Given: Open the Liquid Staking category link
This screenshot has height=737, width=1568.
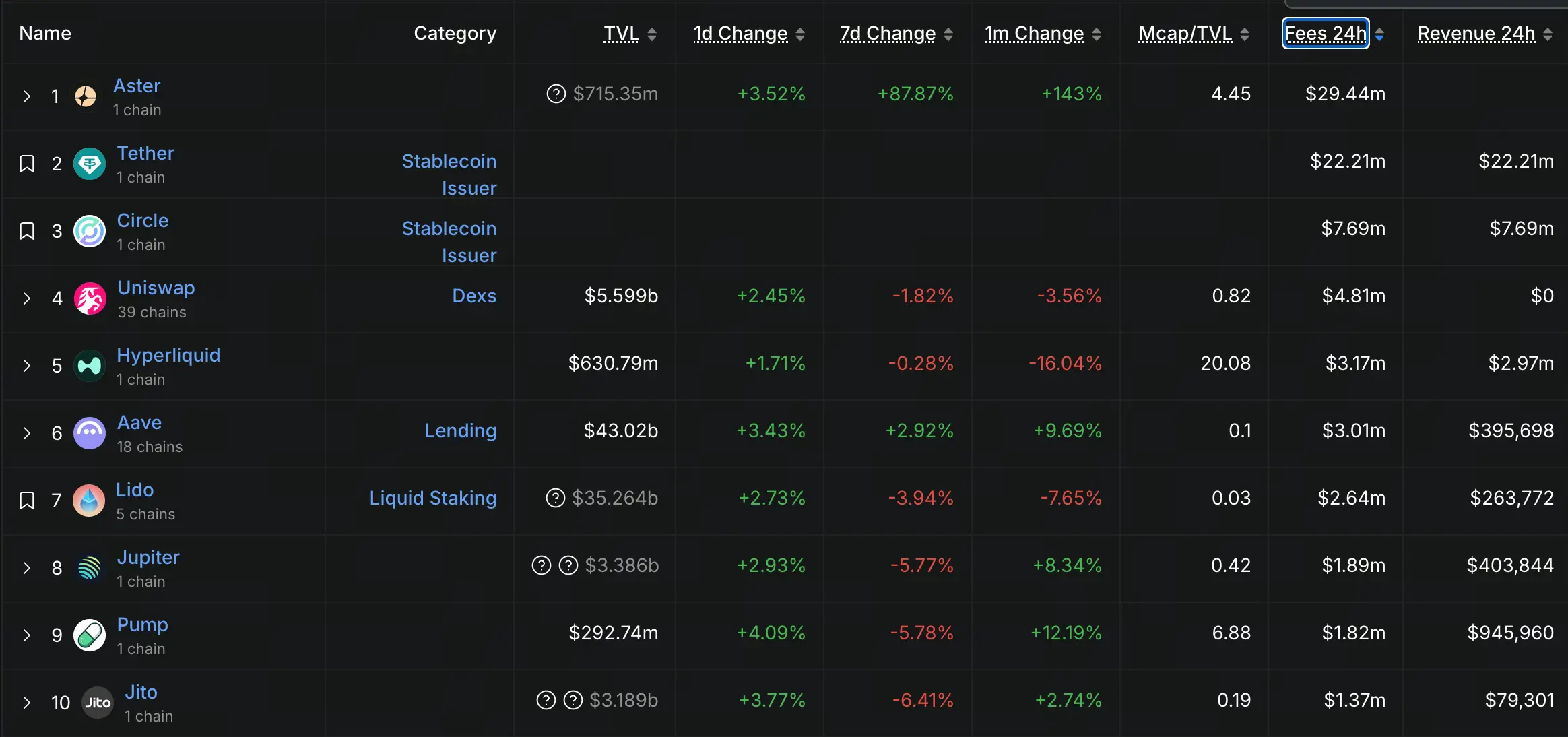Looking at the screenshot, I should [433, 498].
